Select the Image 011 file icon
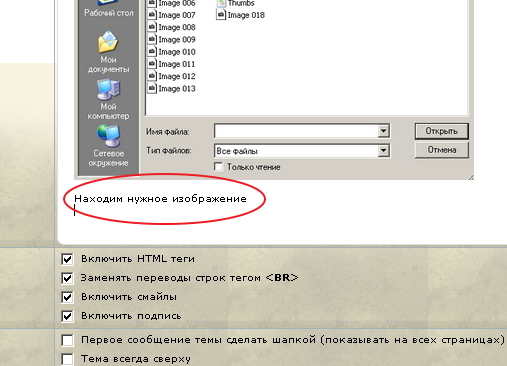 point(152,64)
